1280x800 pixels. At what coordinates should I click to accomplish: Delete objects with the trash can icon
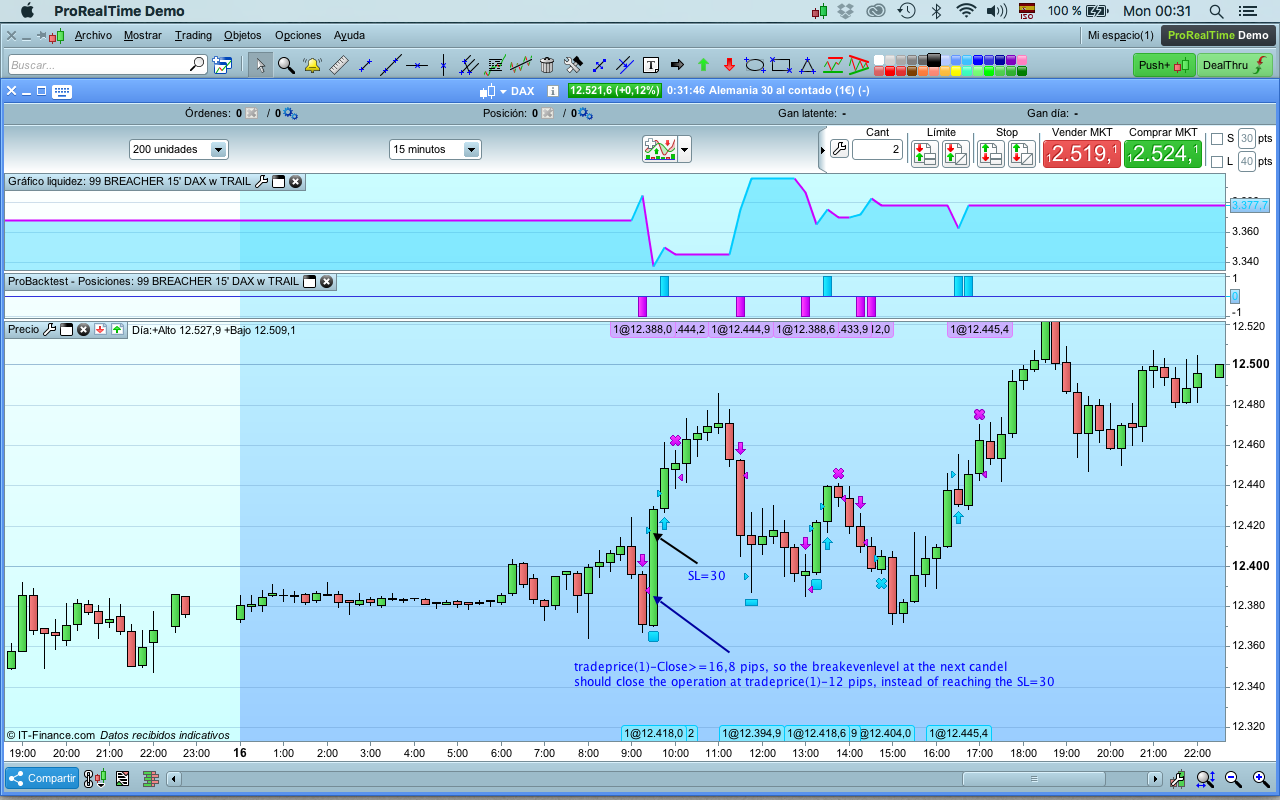tap(547, 65)
